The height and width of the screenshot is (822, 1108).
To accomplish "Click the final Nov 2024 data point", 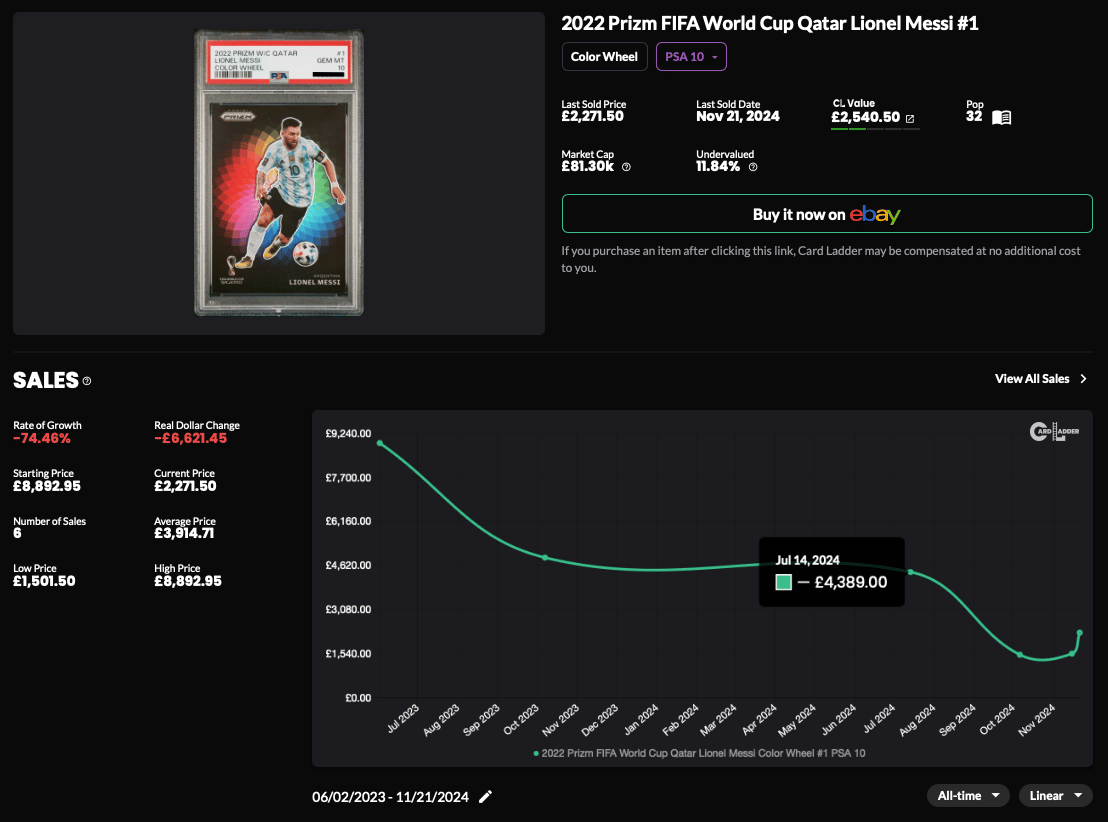I will coord(1080,633).
